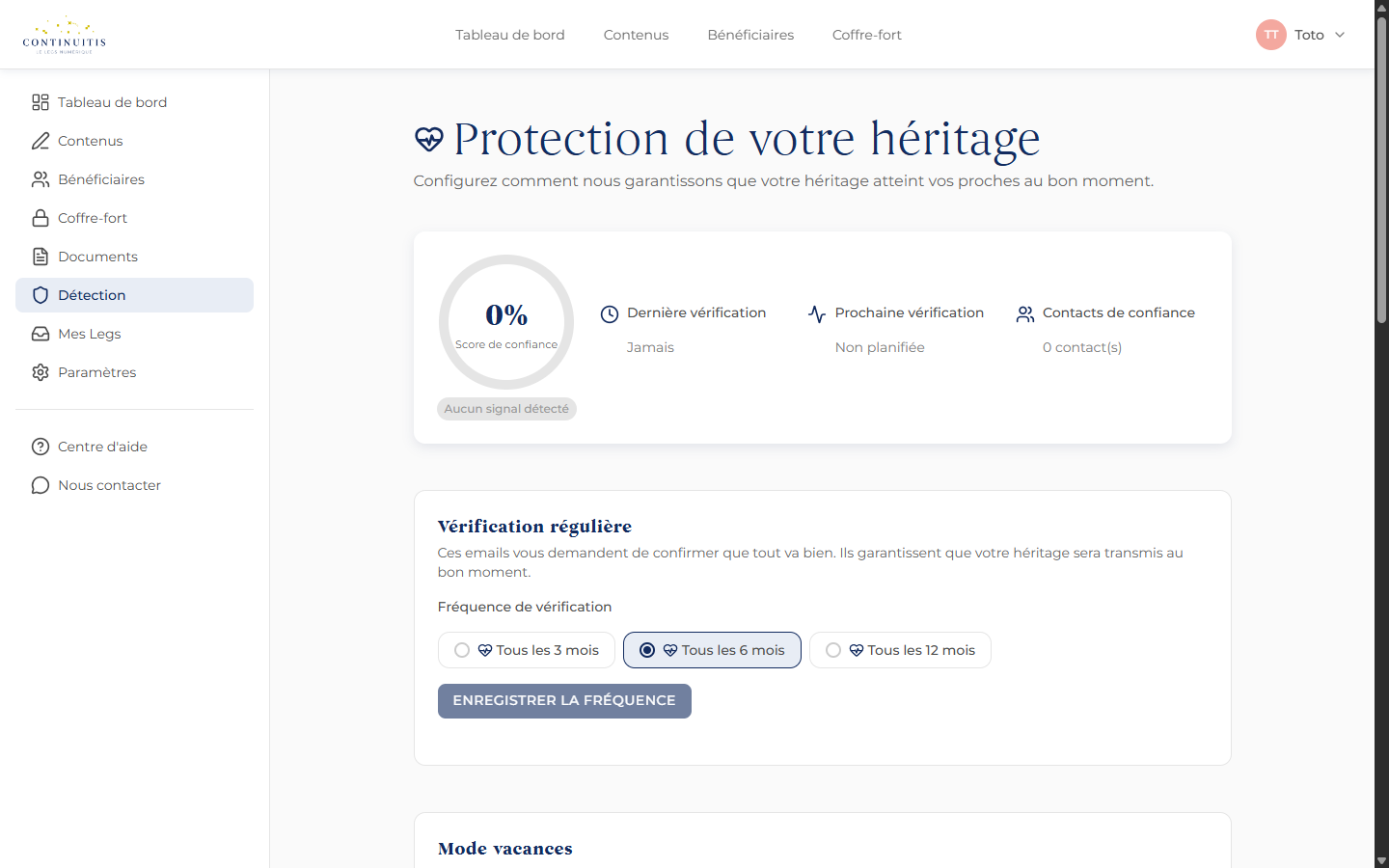Open the Bénéficiaires page from top navigation
Viewport: 1389px width, 868px height.
[x=750, y=35]
